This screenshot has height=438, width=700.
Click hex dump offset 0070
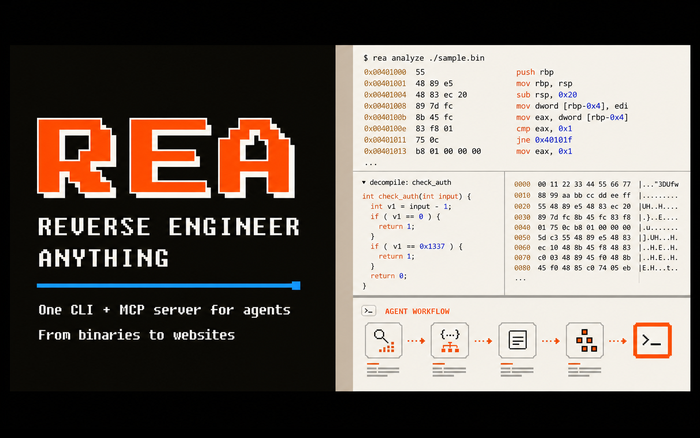pyautogui.click(x=522, y=258)
